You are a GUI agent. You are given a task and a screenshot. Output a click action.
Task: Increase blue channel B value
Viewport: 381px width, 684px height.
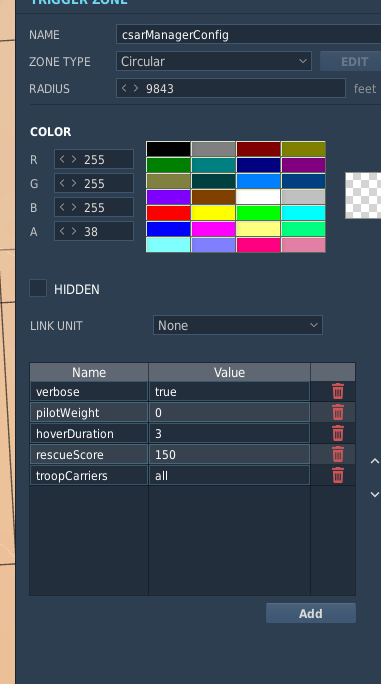74,207
